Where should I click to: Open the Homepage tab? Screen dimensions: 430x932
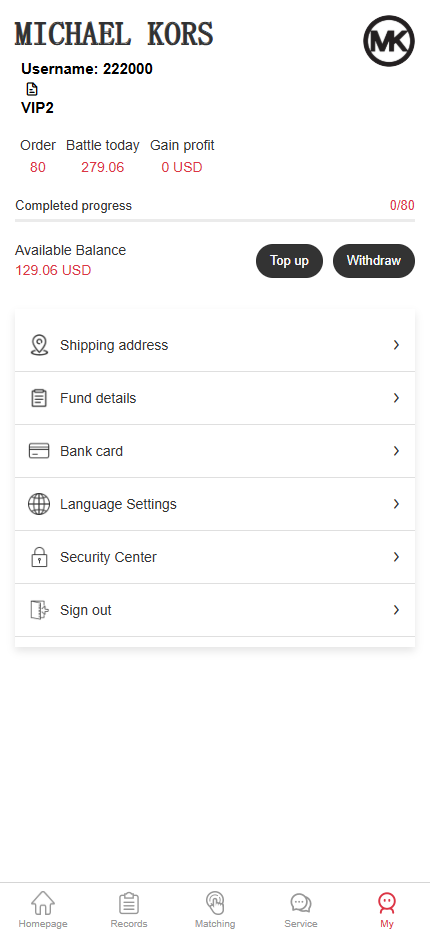pyautogui.click(x=43, y=910)
